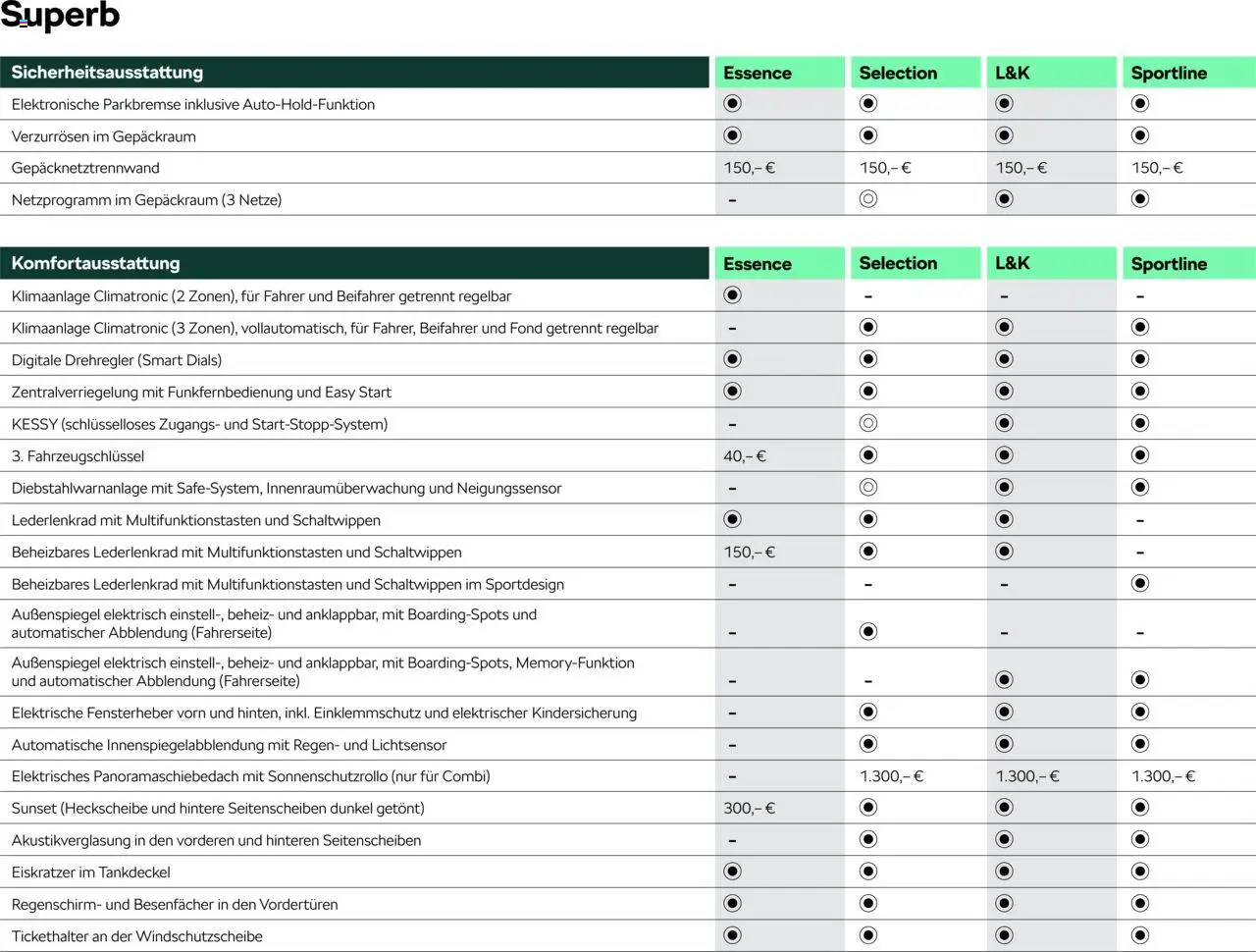Click the Sportline dot for Verzurrösen im Gepäckraum
The image size is (1256, 952).
click(1140, 135)
